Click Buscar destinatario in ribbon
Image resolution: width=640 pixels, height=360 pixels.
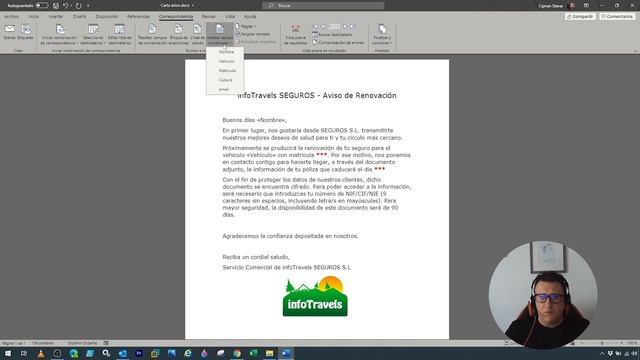332,35
